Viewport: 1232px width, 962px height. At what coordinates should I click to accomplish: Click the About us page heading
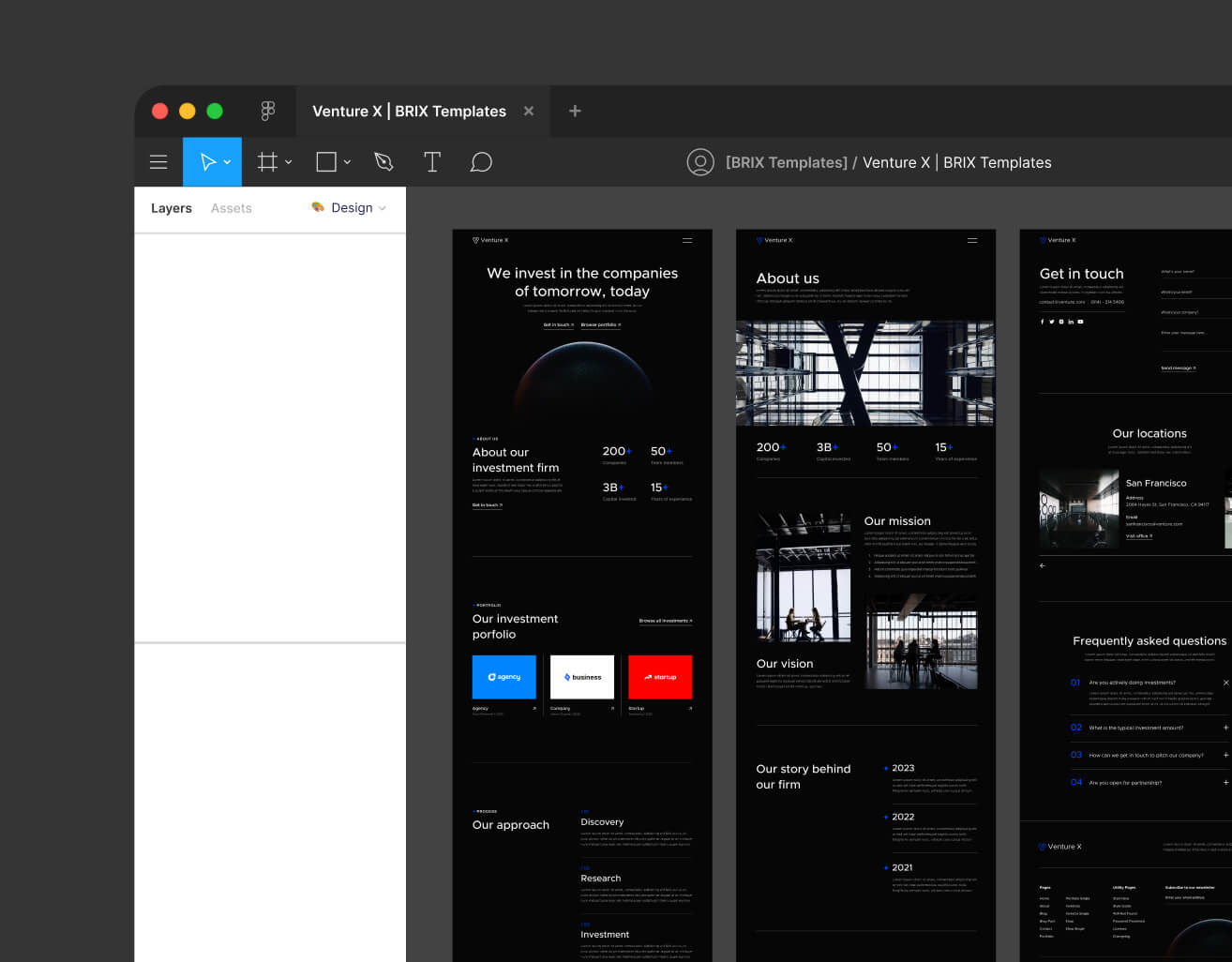coord(788,278)
